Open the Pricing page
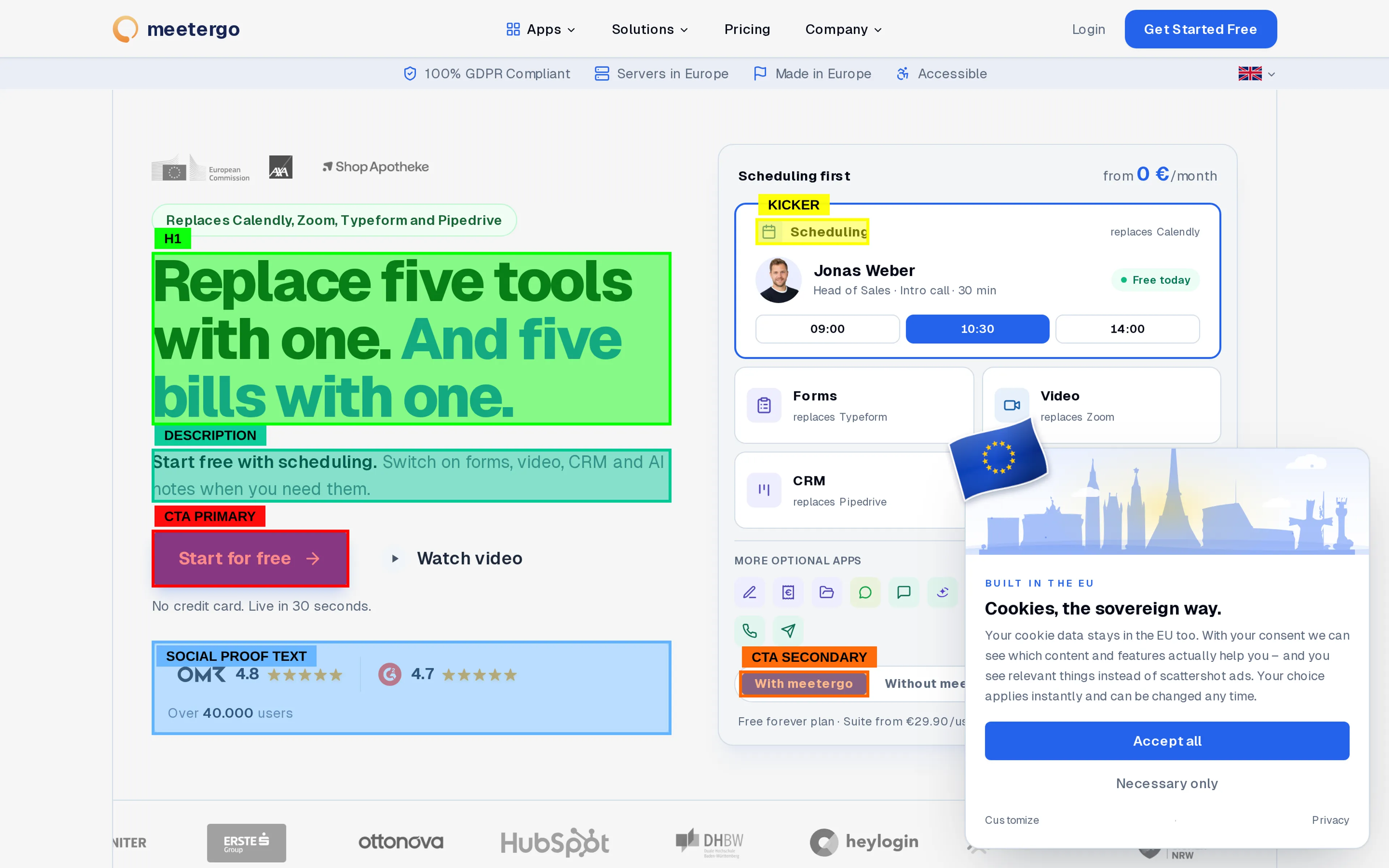 (x=747, y=29)
